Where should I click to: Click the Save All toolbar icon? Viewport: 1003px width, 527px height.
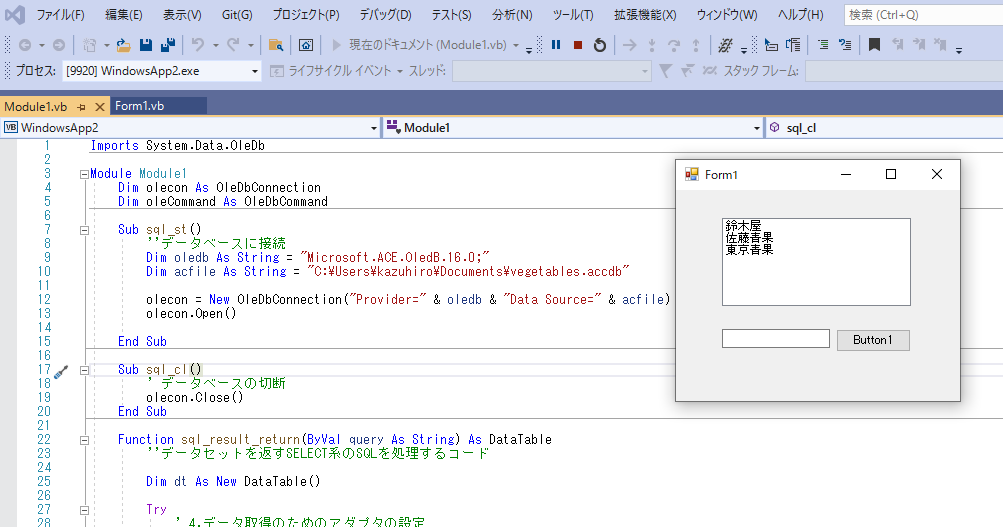167,45
